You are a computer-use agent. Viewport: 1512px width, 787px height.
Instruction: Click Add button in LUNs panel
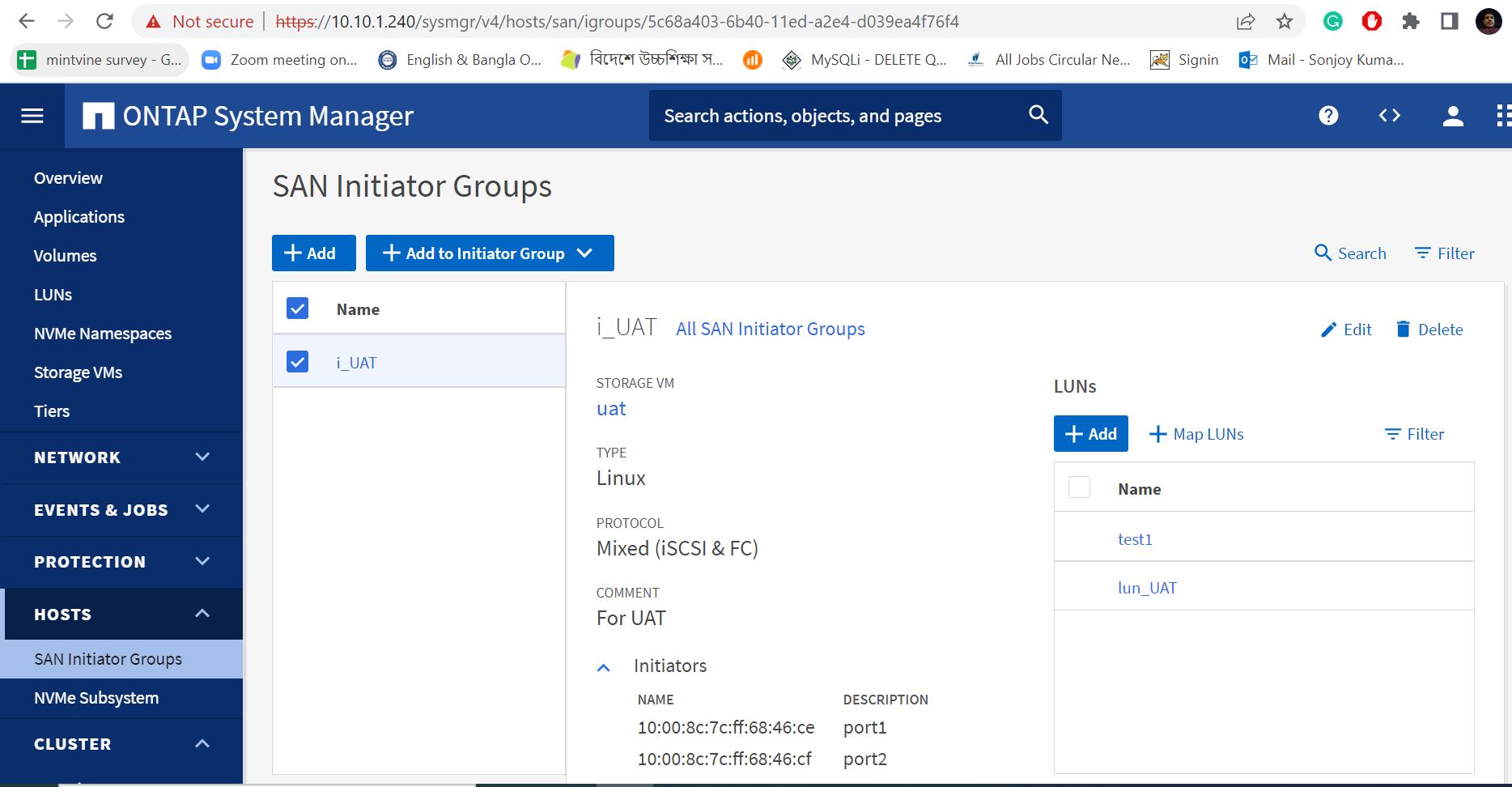pos(1090,434)
